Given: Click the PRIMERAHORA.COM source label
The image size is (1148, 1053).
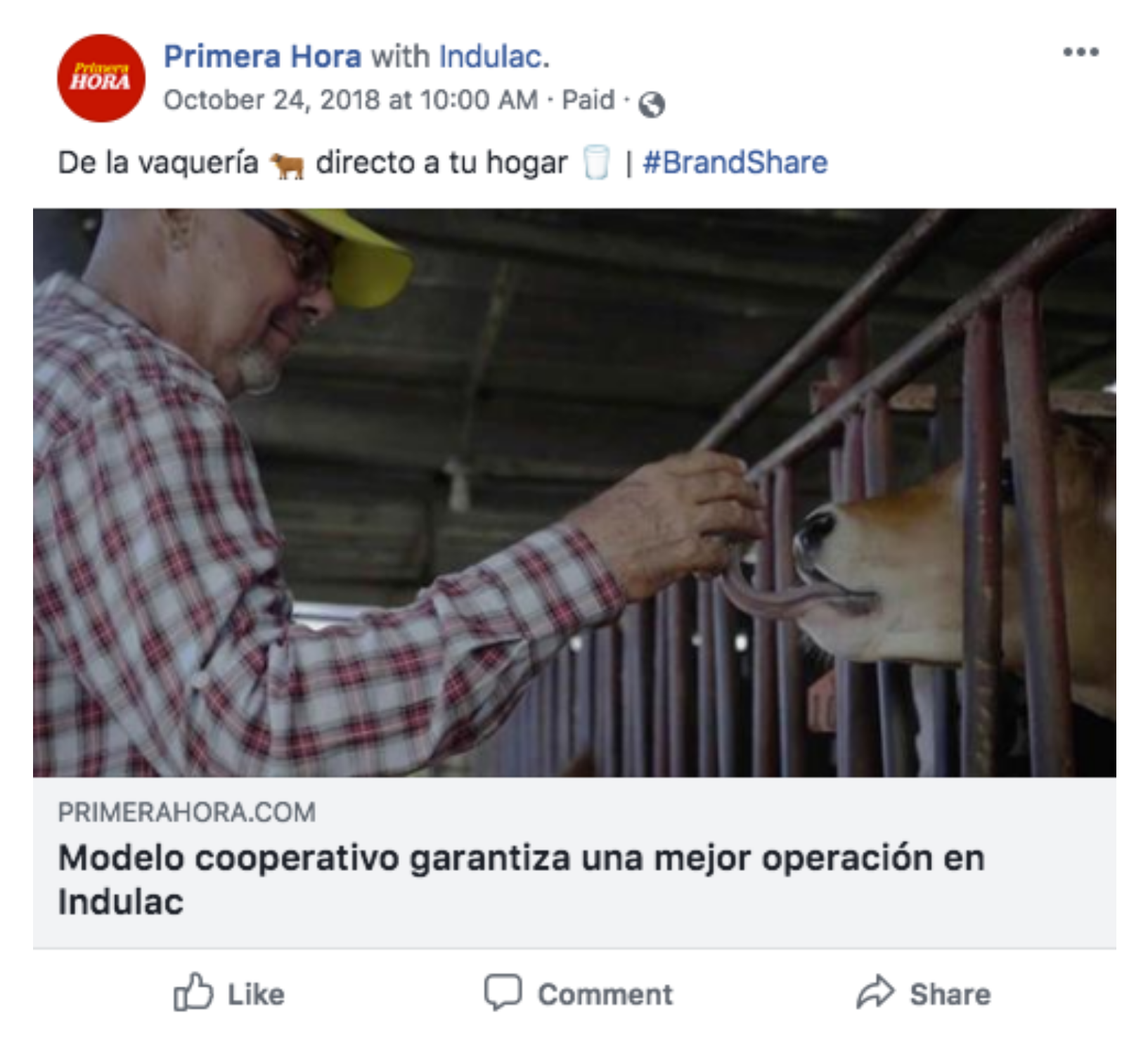Looking at the screenshot, I should [186, 813].
